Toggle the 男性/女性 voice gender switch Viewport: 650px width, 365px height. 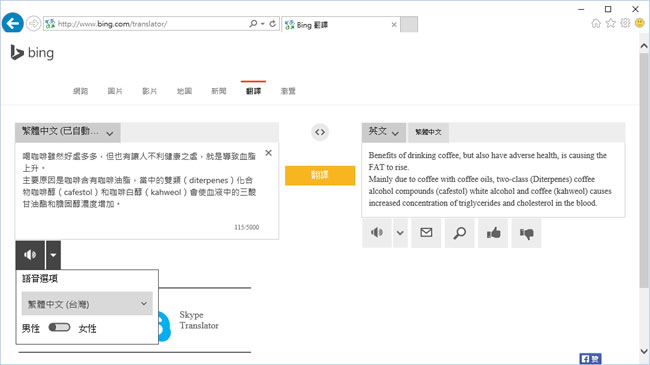59,328
